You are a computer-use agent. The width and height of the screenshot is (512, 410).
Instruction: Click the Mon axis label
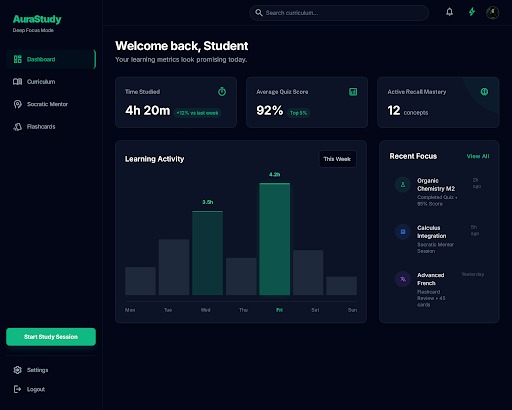[x=130, y=310]
